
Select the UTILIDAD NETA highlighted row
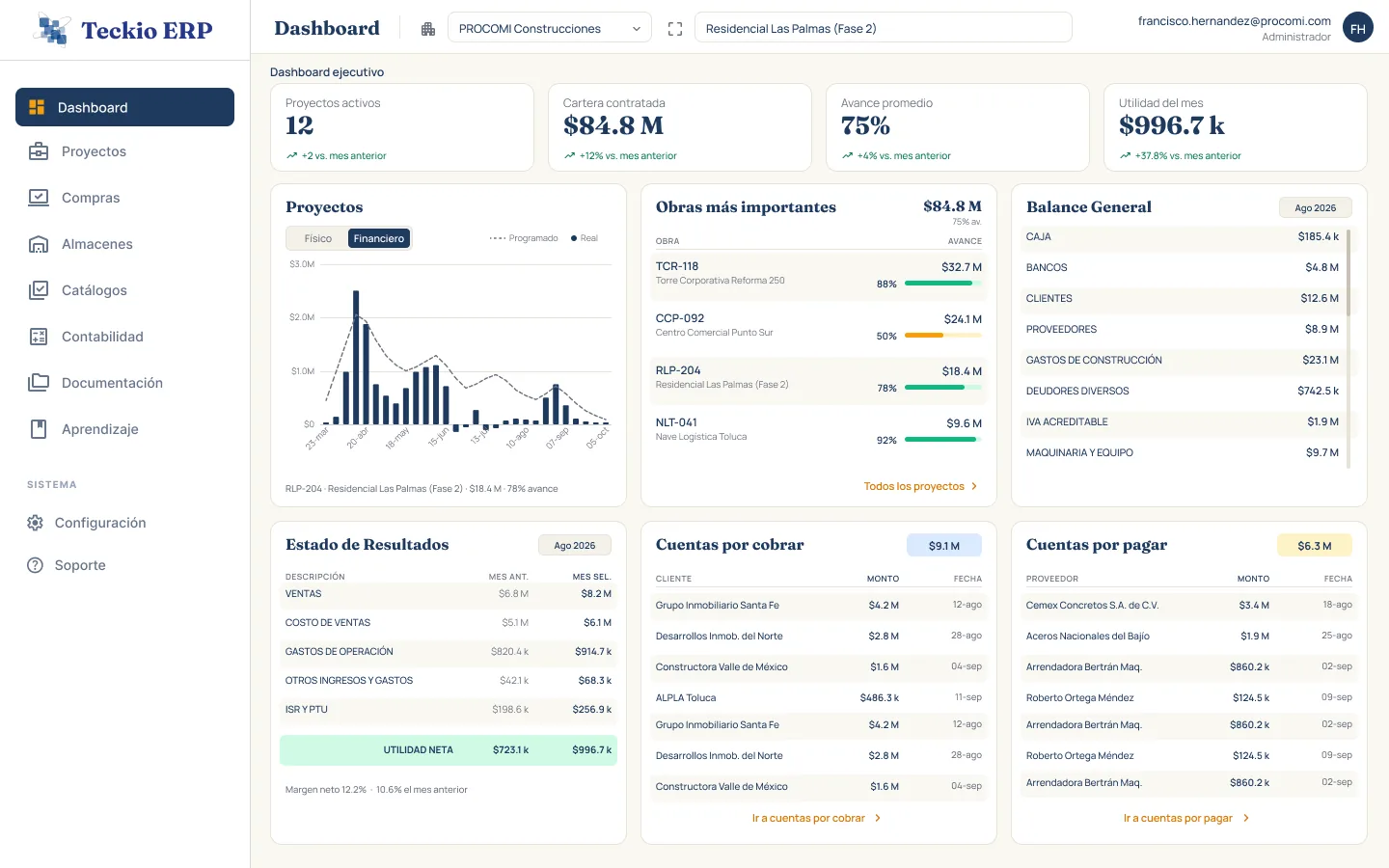449,749
